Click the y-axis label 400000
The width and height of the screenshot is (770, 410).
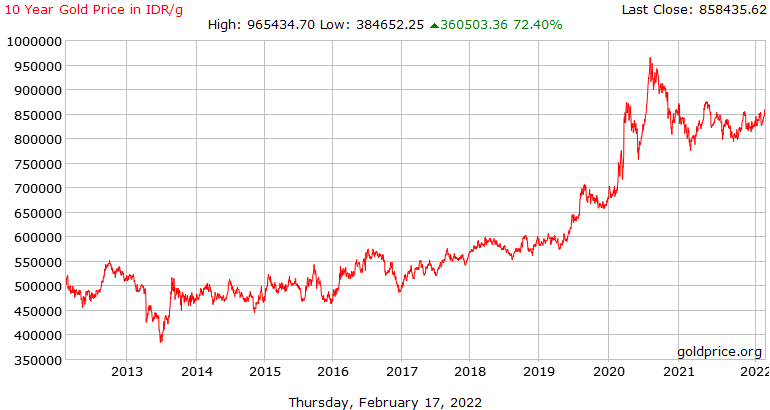tap(38, 335)
